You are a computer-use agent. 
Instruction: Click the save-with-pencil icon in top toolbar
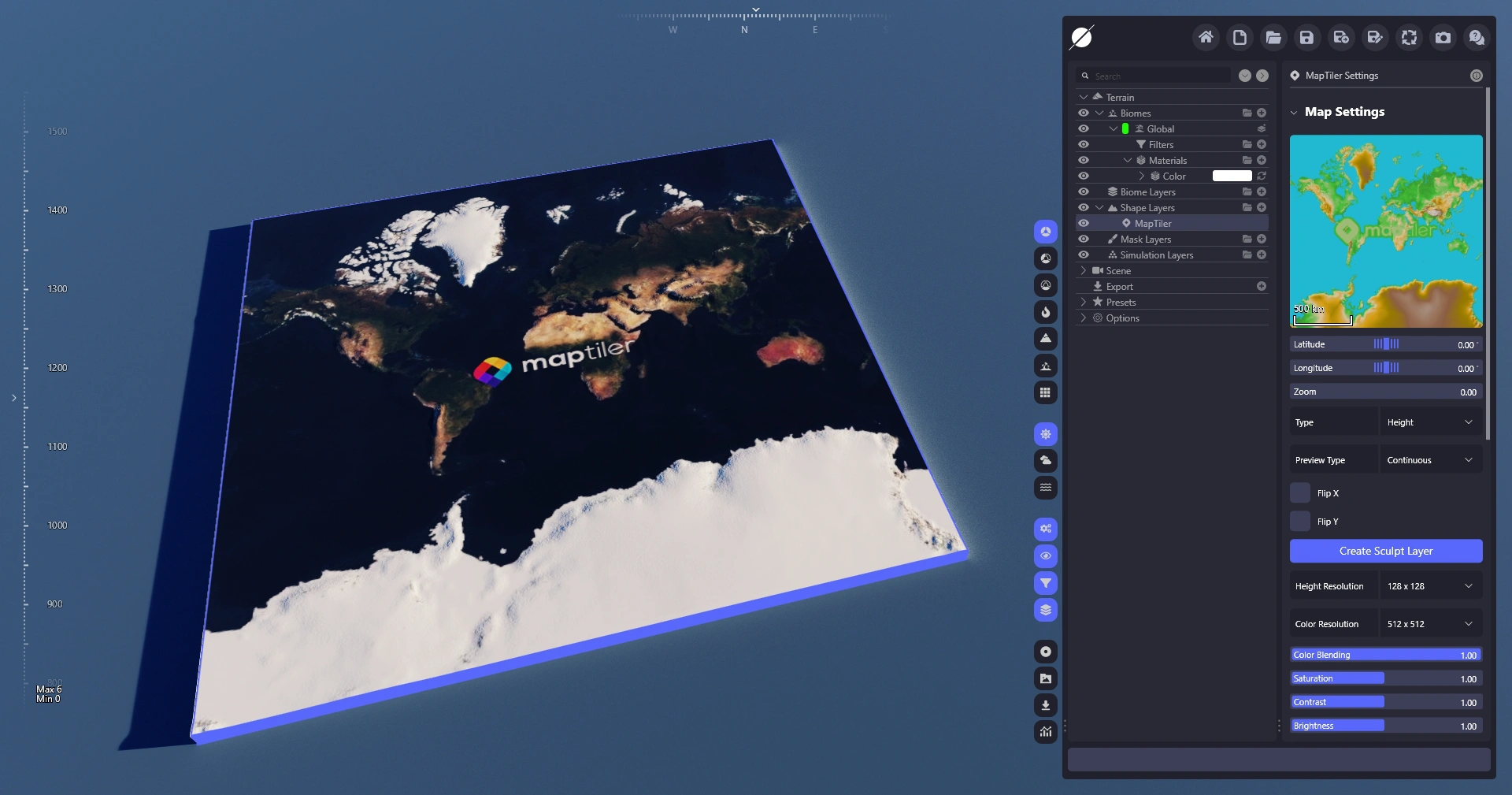(x=1375, y=37)
